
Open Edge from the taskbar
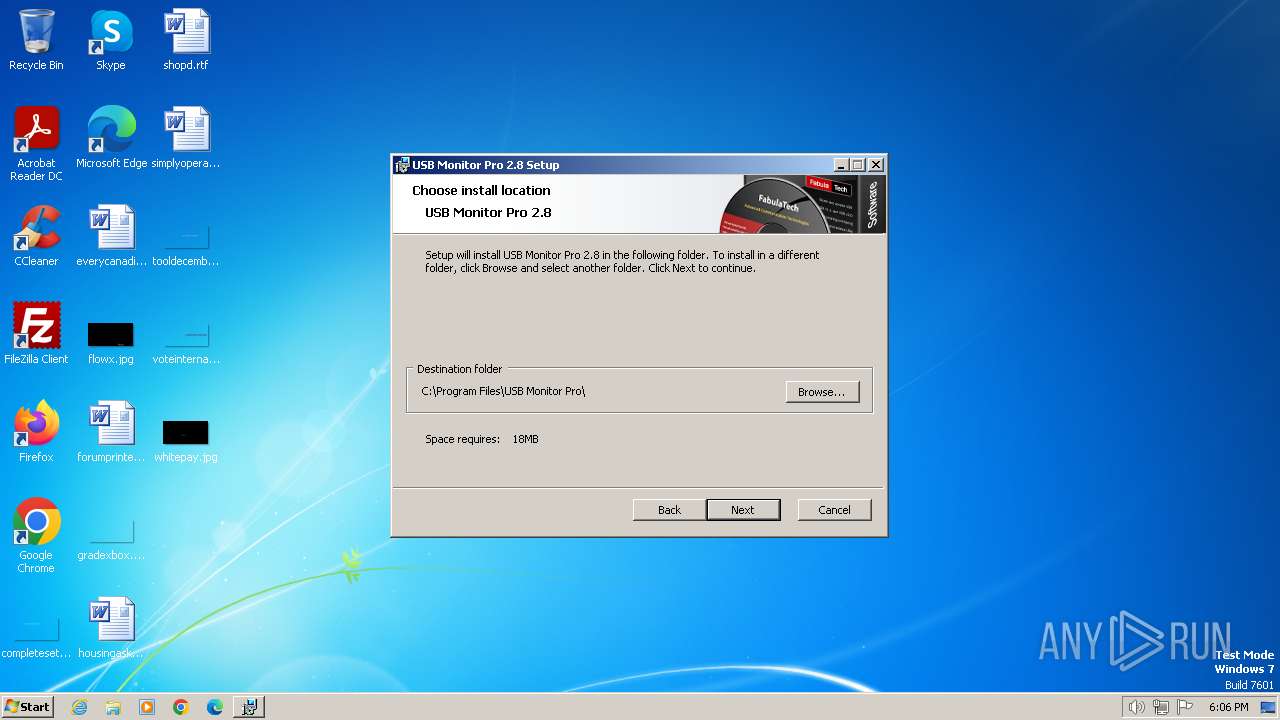point(215,707)
